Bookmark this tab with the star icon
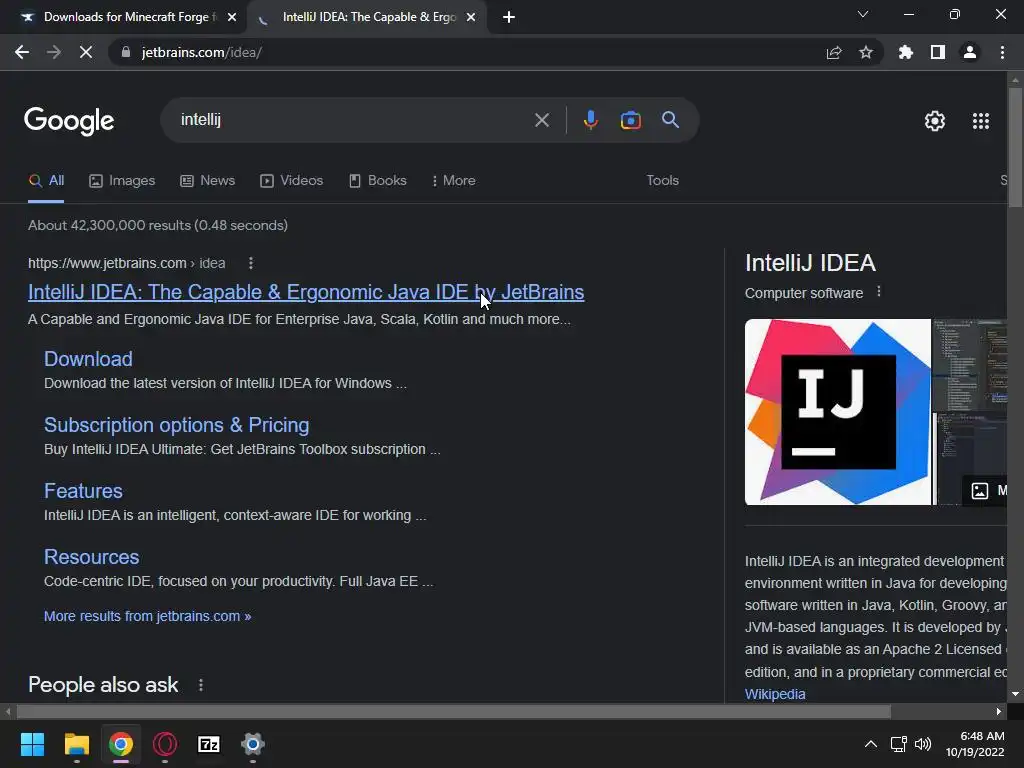Viewport: 1024px width, 768px height. (866, 52)
